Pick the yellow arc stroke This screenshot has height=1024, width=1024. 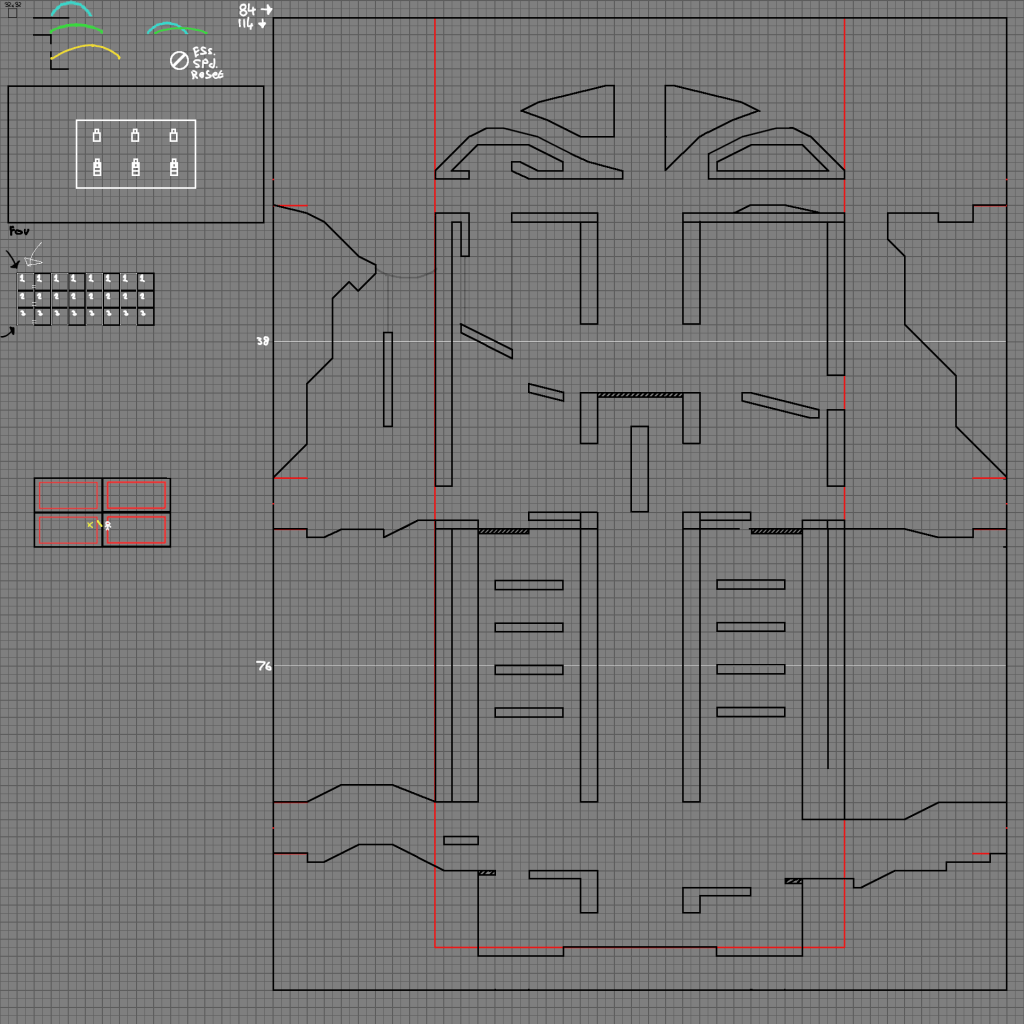(x=85, y=50)
